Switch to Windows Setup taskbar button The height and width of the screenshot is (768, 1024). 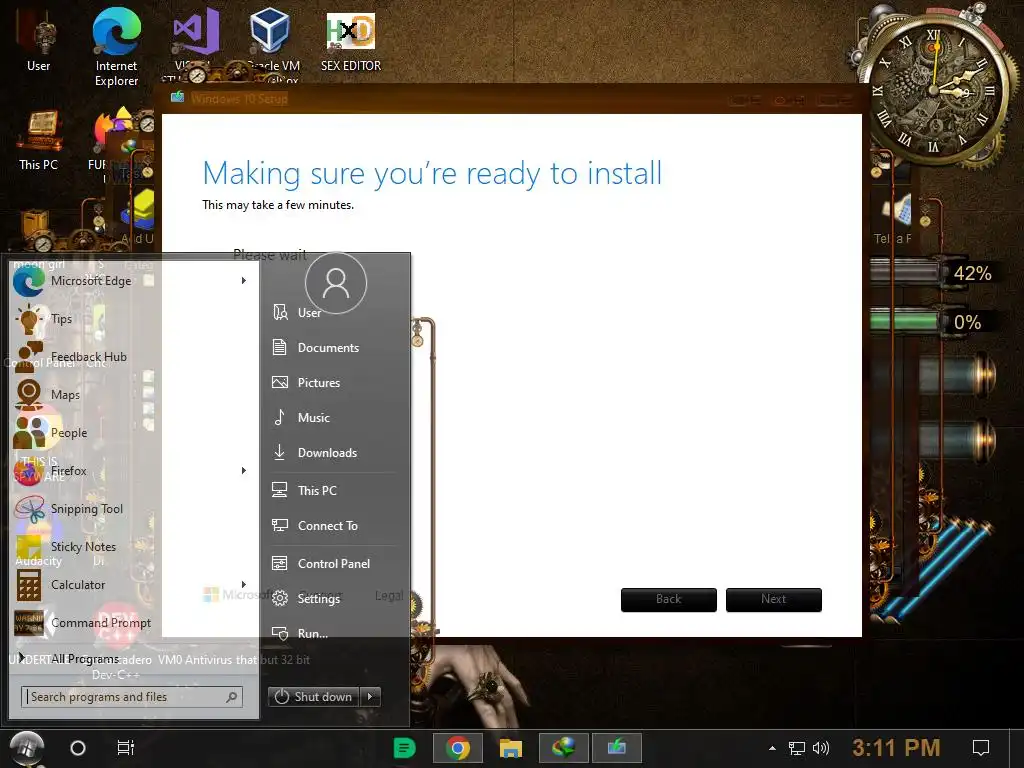(616, 748)
